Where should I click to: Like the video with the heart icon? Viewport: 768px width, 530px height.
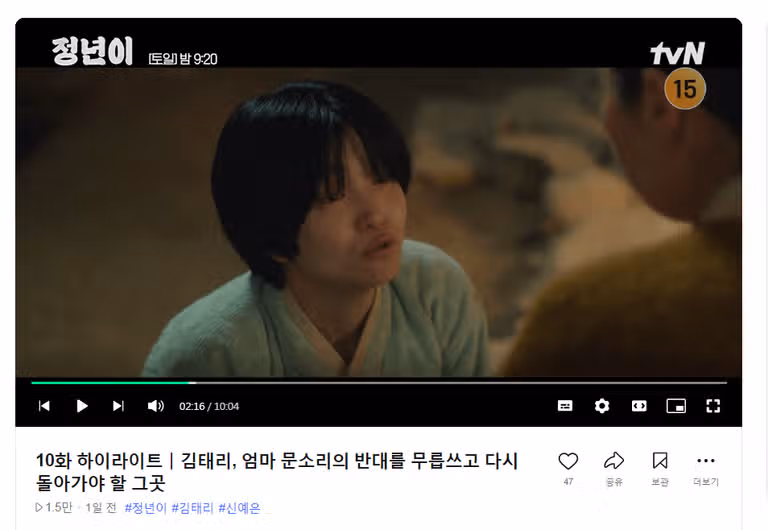point(568,461)
